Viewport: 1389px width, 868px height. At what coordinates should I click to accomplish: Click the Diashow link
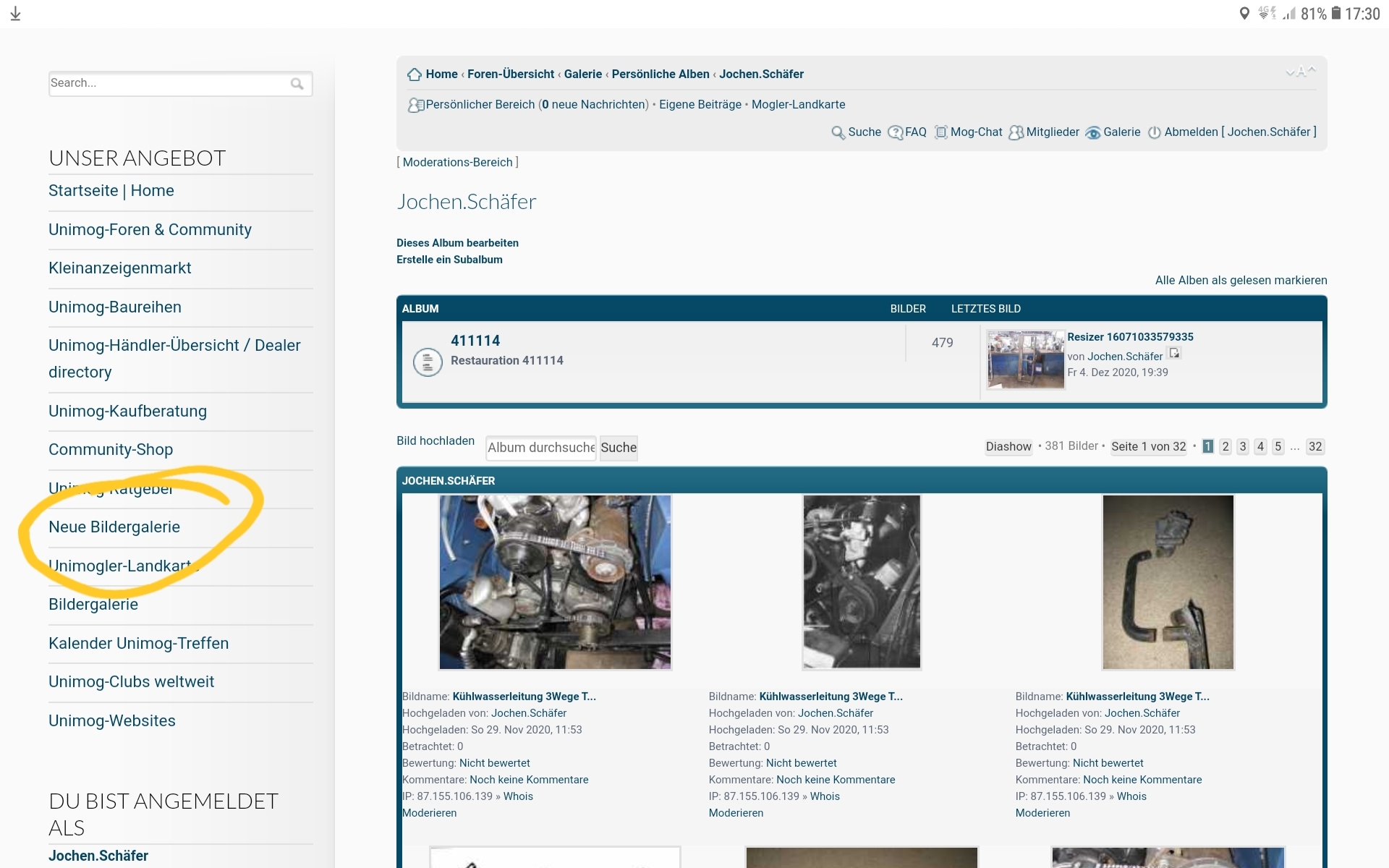(x=1008, y=447)
